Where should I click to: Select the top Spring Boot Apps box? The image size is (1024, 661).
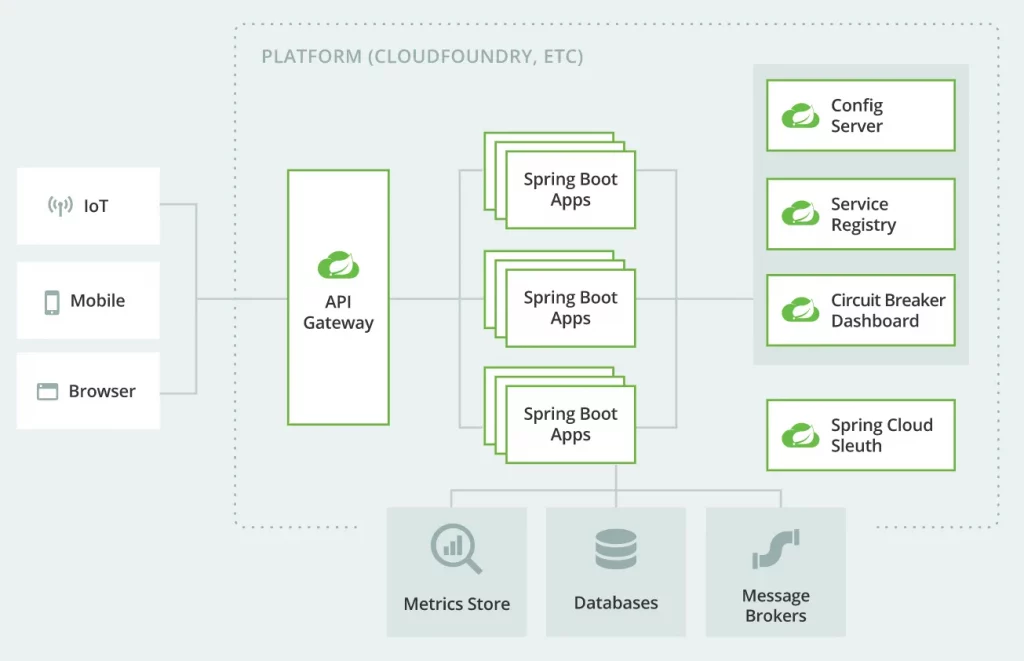coord(570,190)
